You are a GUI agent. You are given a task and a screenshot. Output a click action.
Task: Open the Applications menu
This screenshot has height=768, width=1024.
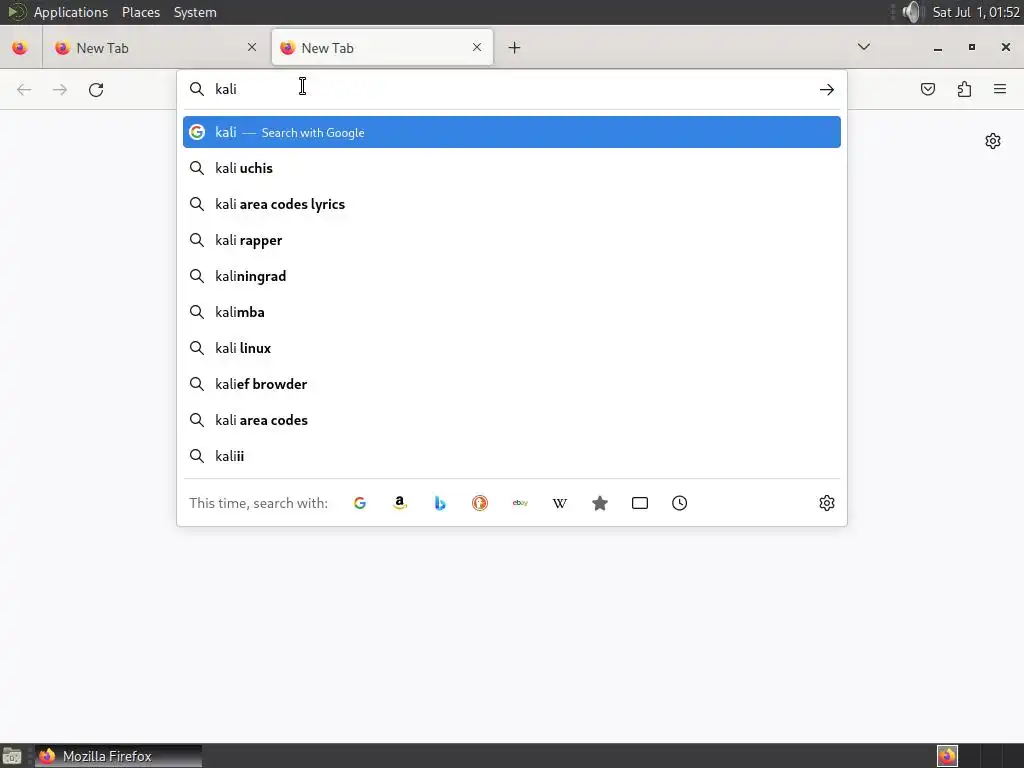(71, 12)
